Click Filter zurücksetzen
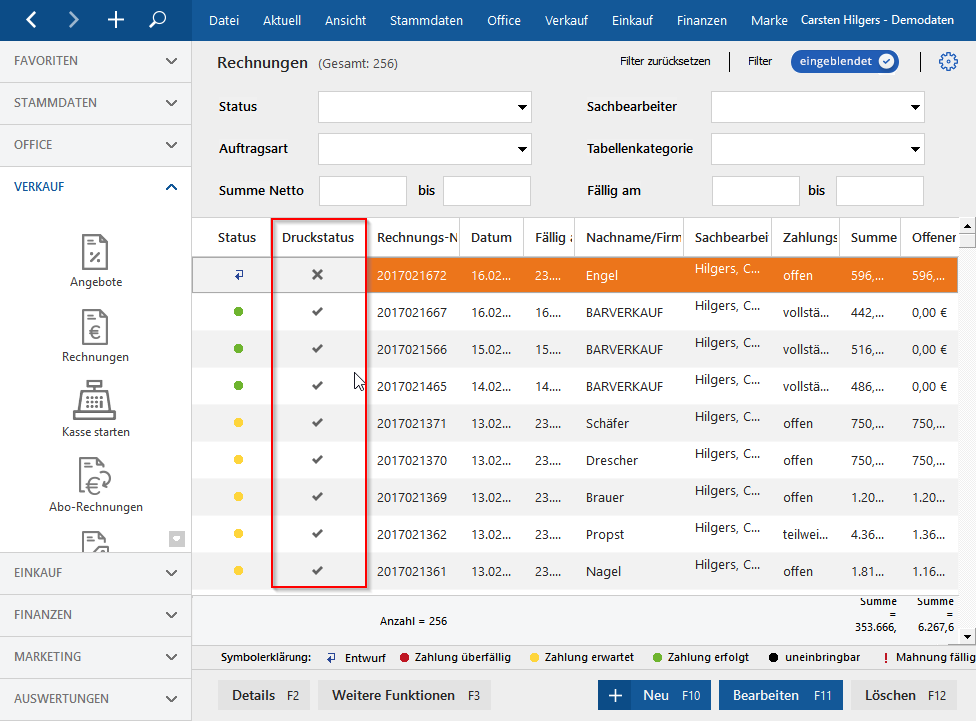 (x=665, y=61)
